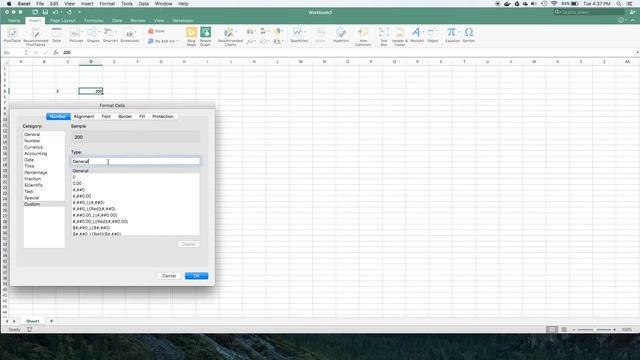Select Accounting in Category list

[44, 153]
